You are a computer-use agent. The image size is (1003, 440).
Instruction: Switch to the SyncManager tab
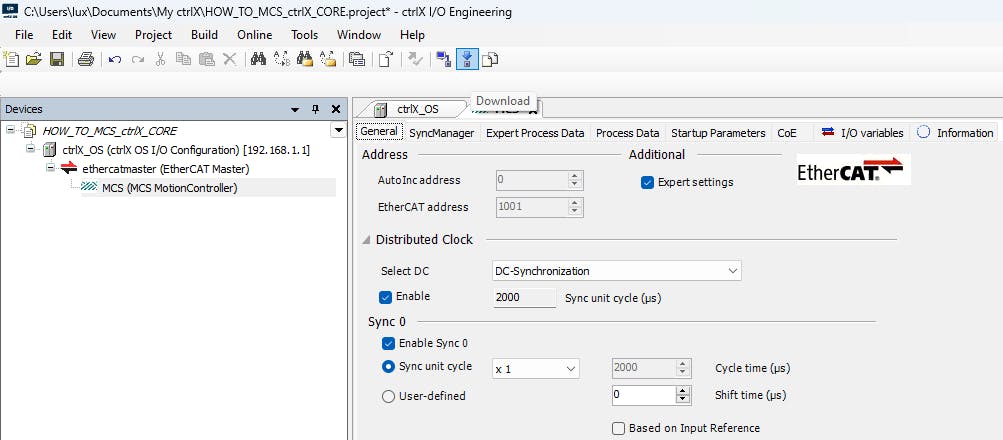pos(441,133)
